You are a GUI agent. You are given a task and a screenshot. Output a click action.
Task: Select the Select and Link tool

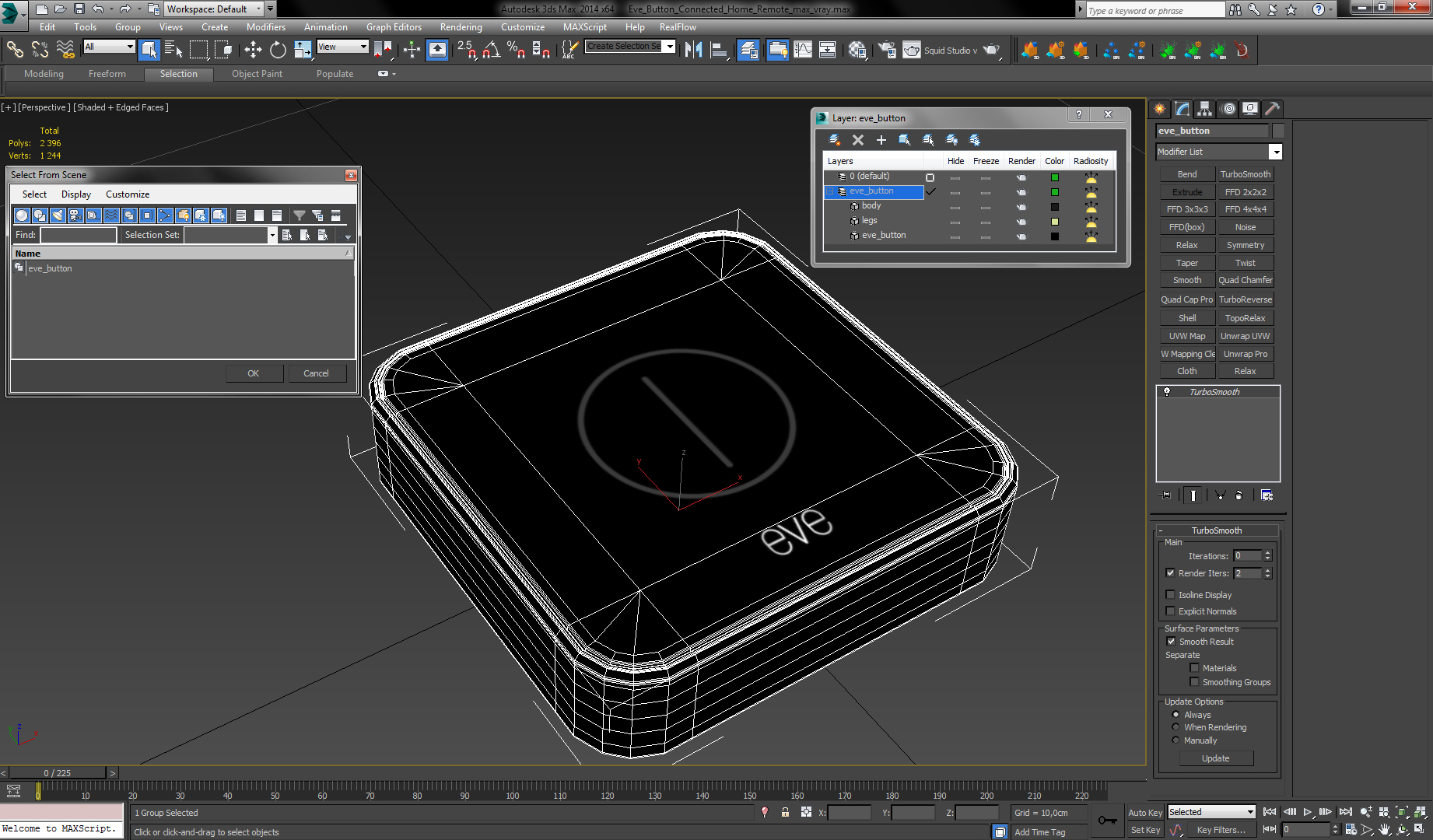[x=15, y=50]
